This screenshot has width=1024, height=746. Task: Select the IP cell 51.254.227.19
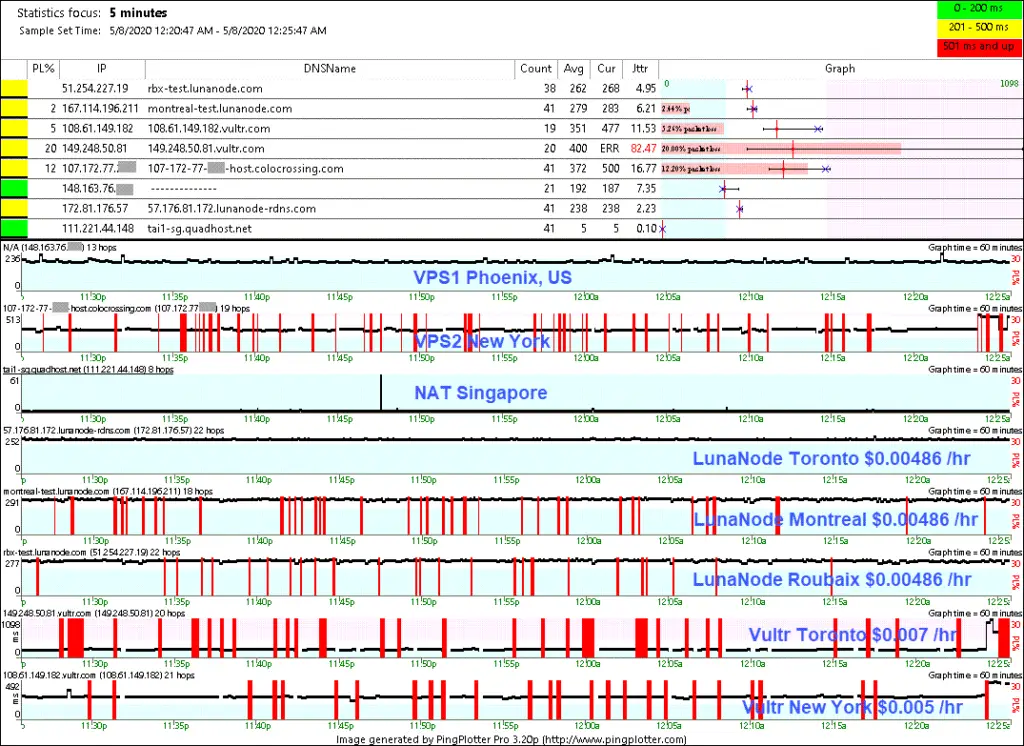tap(95, 89)
